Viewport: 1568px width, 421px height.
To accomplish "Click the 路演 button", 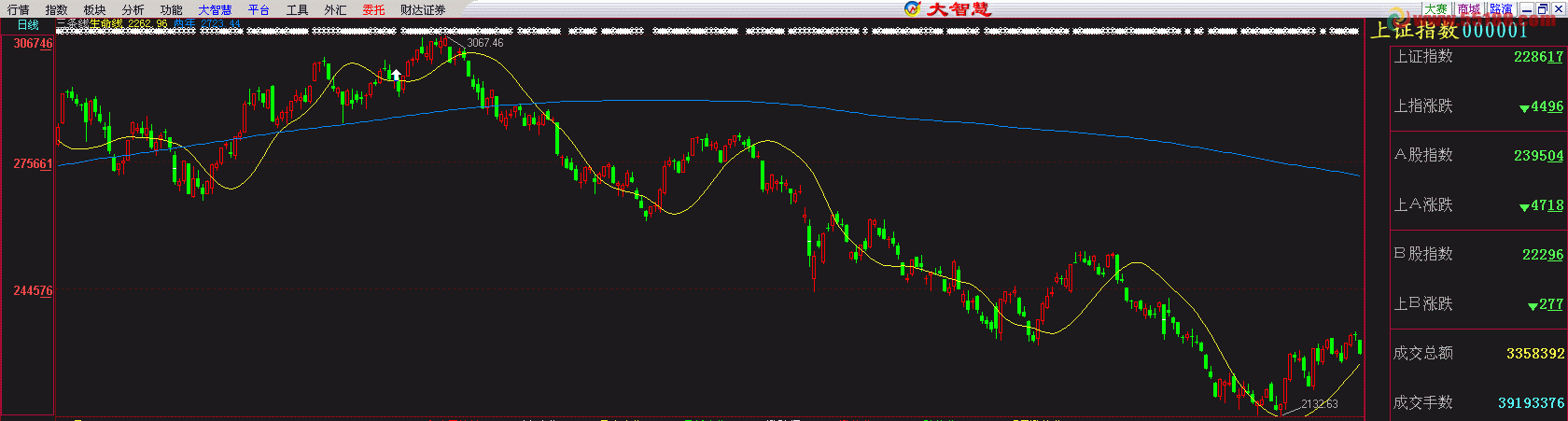I will click(1501, 8).
